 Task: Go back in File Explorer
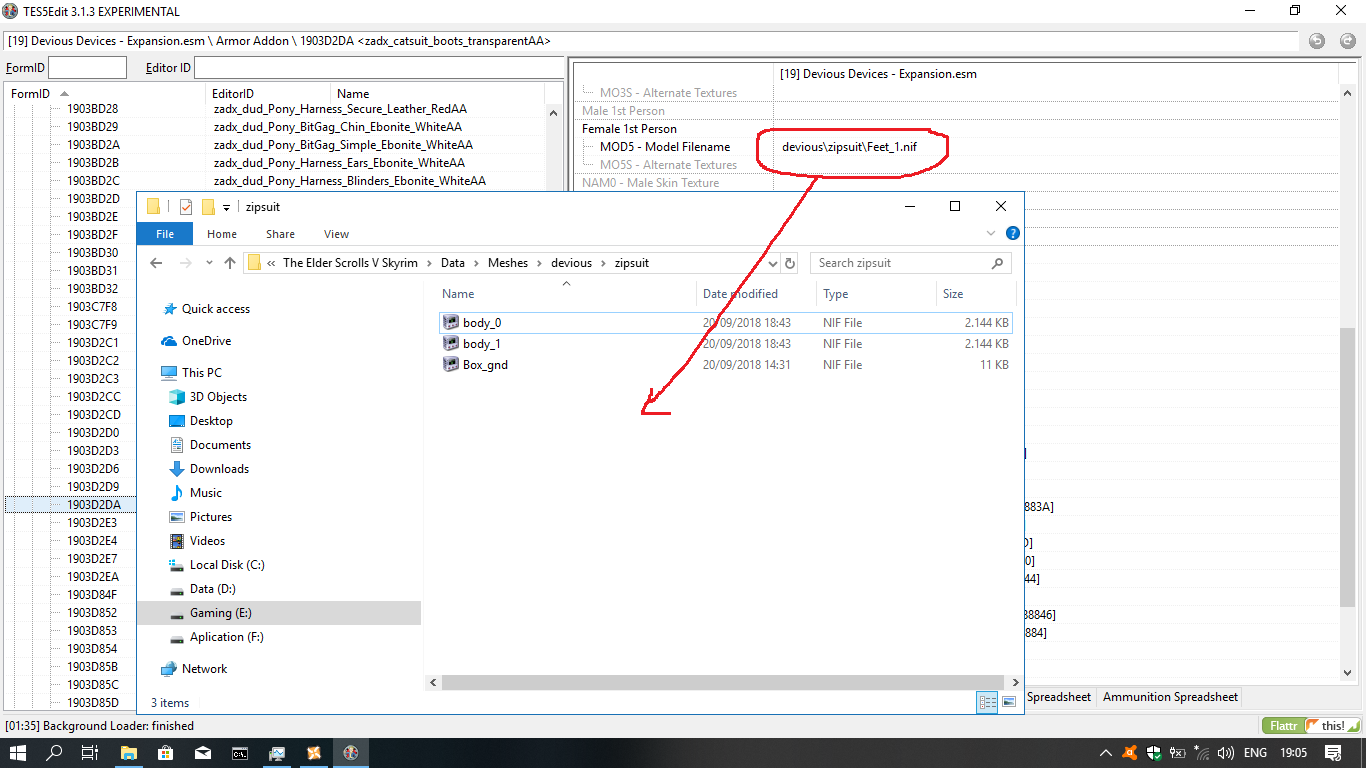tap(156, 263)
